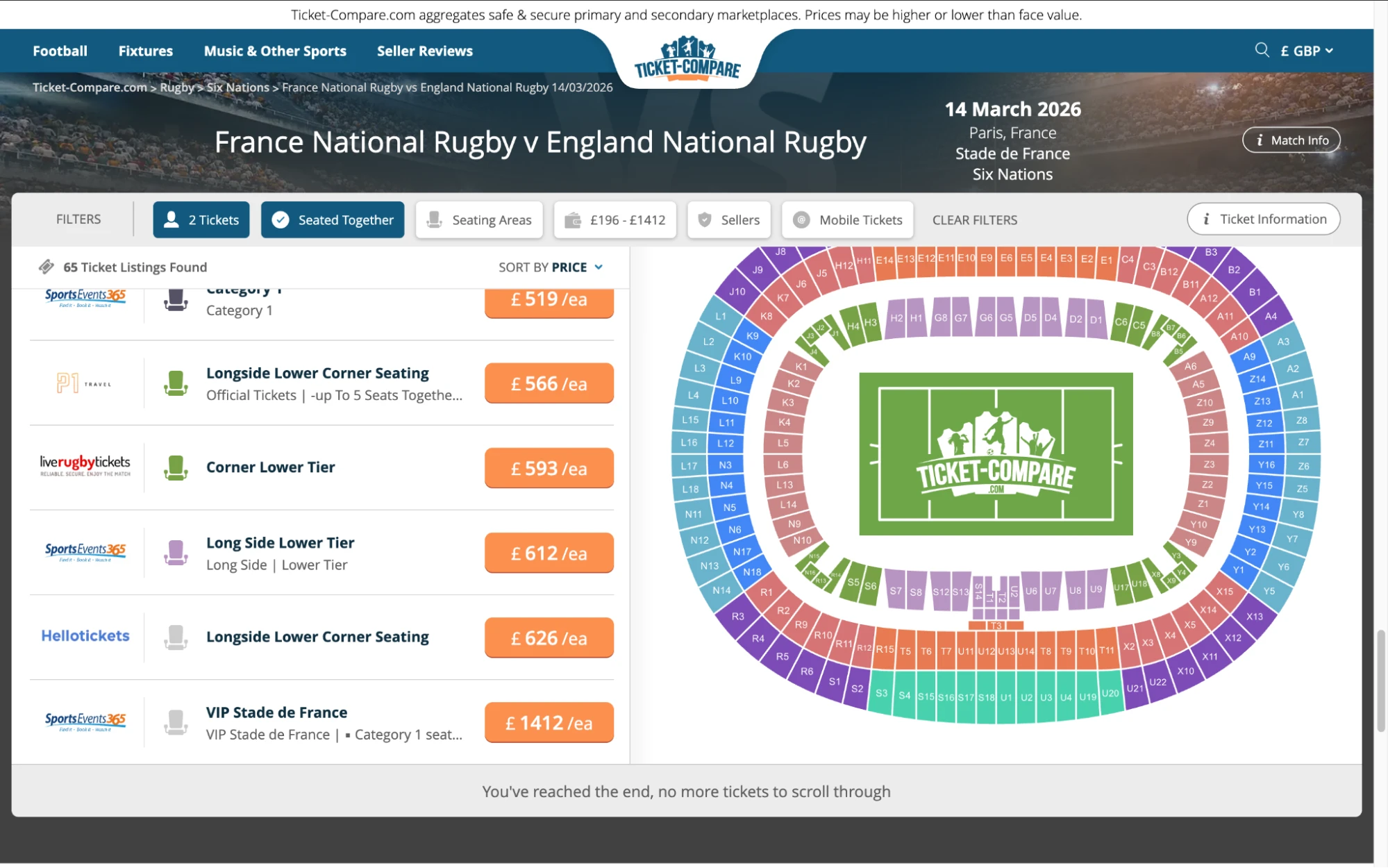Toggle the 2 Tickets filter off
Viewport: 1388px width, 868px height.
click(201, 219)
